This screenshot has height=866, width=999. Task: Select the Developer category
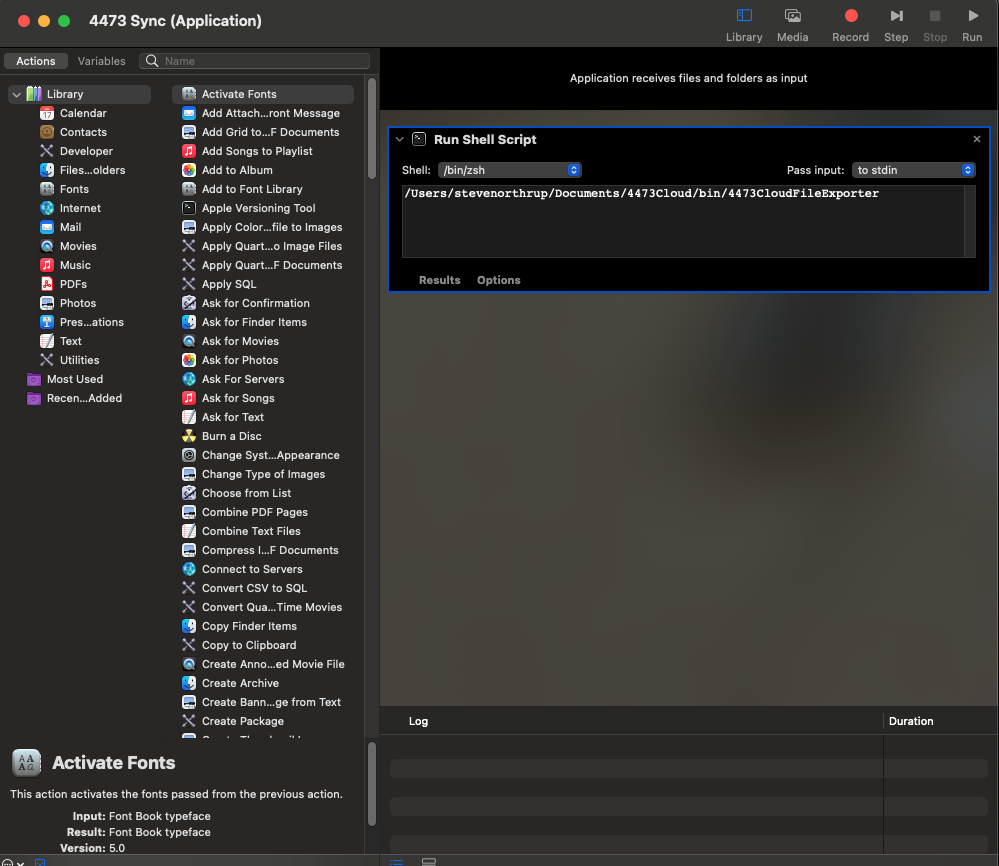86,151
